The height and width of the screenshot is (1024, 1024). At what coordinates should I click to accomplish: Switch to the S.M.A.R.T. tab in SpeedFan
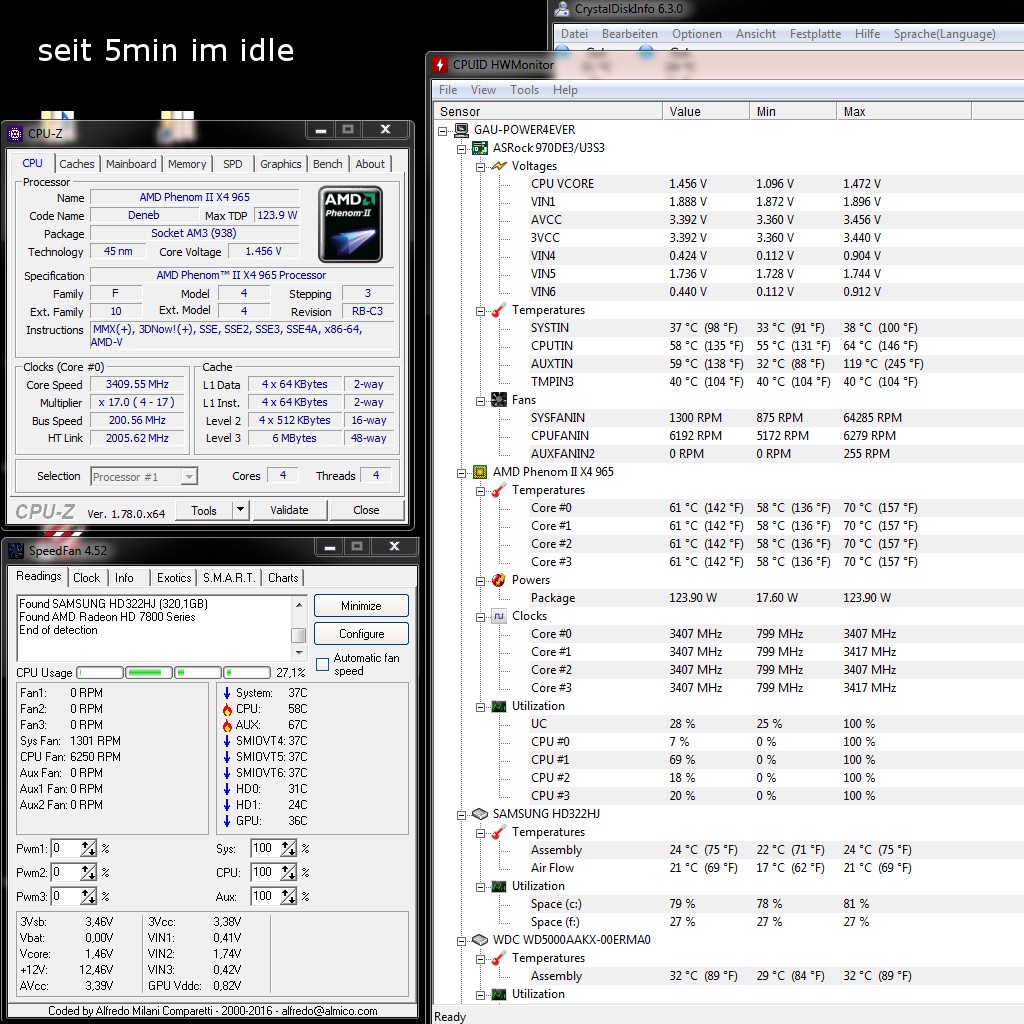click(x=229, y=578)
